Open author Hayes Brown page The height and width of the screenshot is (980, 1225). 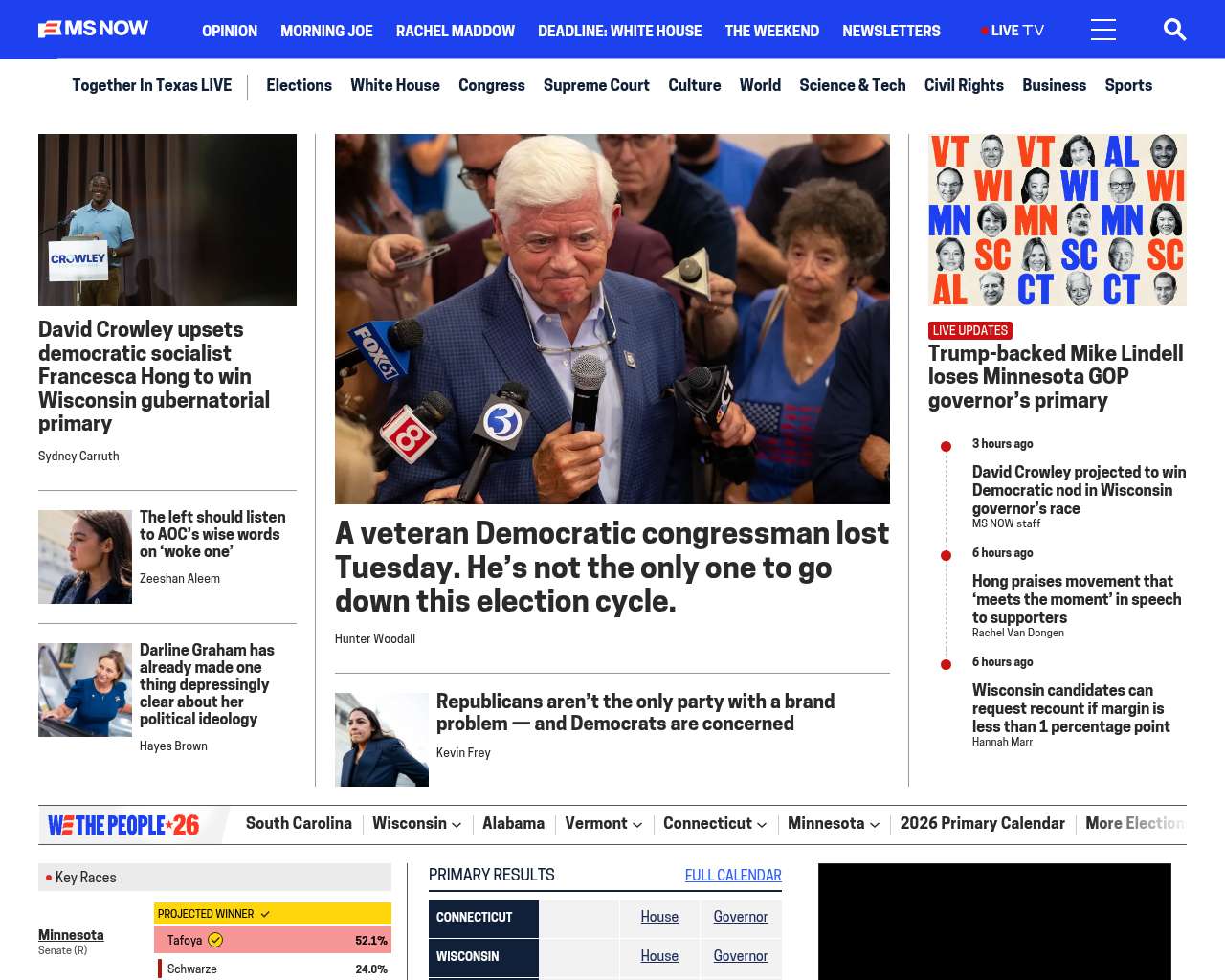[173, 746]
